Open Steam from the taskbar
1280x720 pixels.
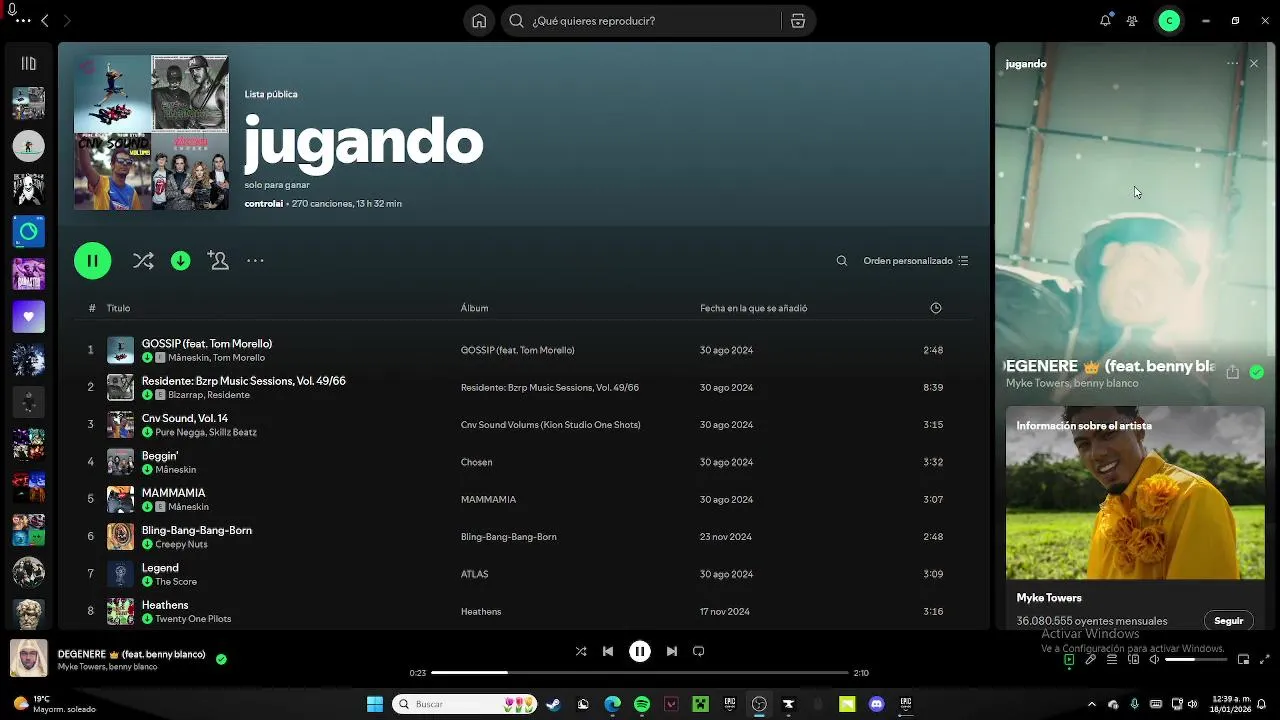coord(553,704)
